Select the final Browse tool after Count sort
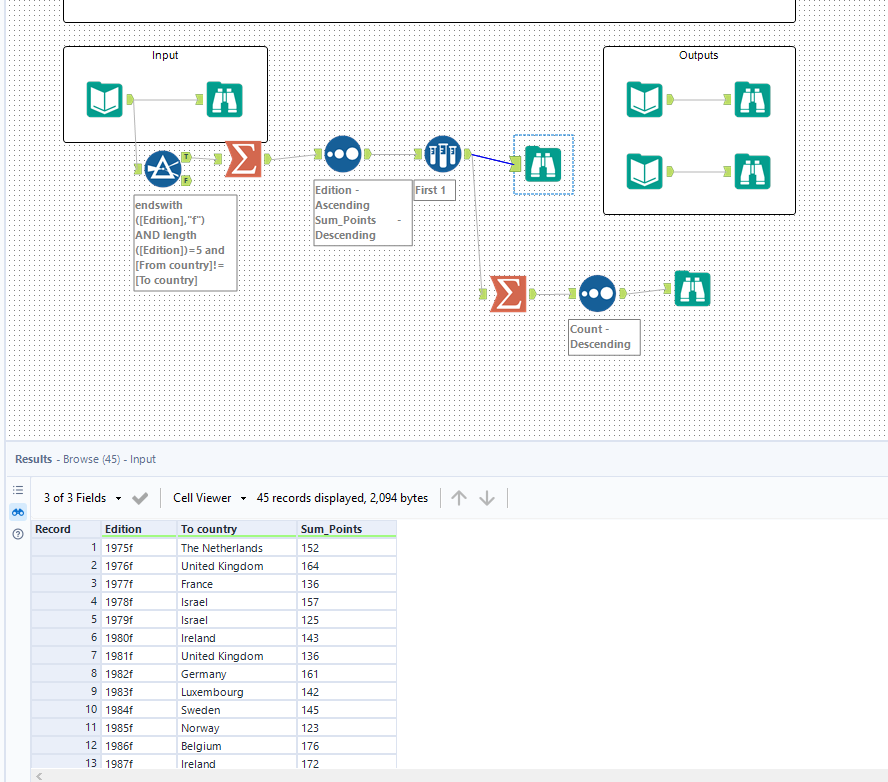 click(692, 289)
